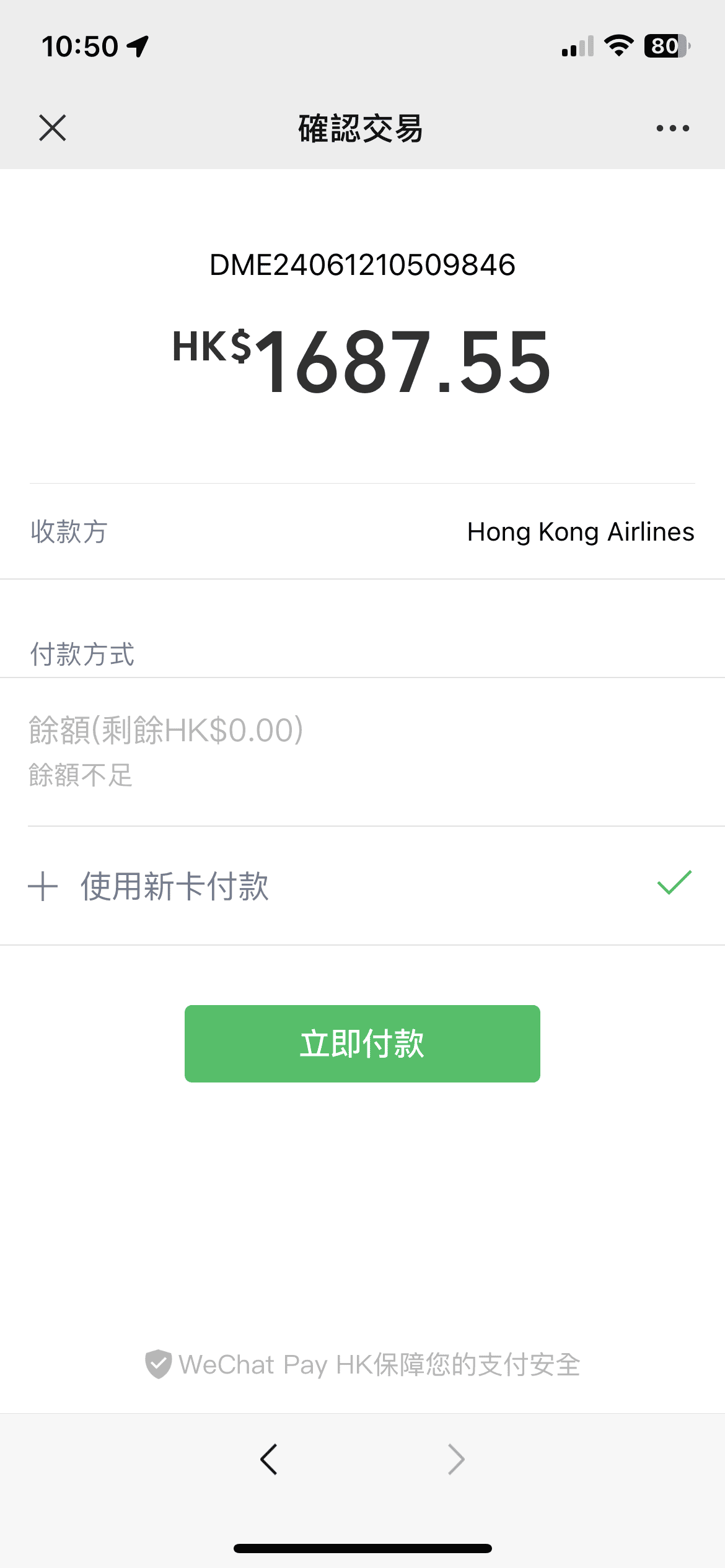Open the three-dot more options menu
This screenshot has height=1568, width=725.
(672, 128)
